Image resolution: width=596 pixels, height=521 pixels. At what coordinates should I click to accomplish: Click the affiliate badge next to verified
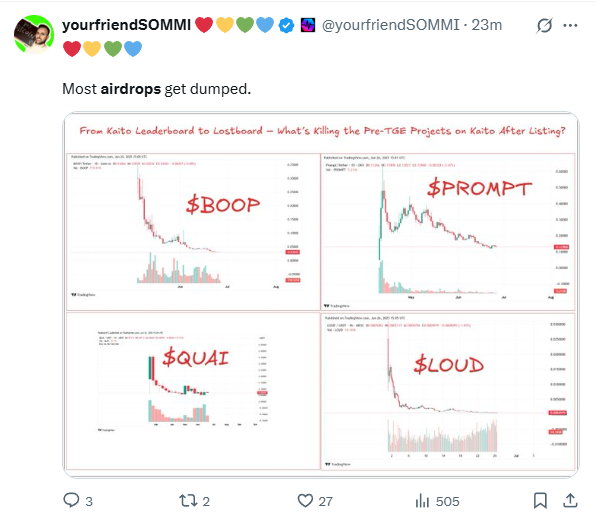click(308, 25)
